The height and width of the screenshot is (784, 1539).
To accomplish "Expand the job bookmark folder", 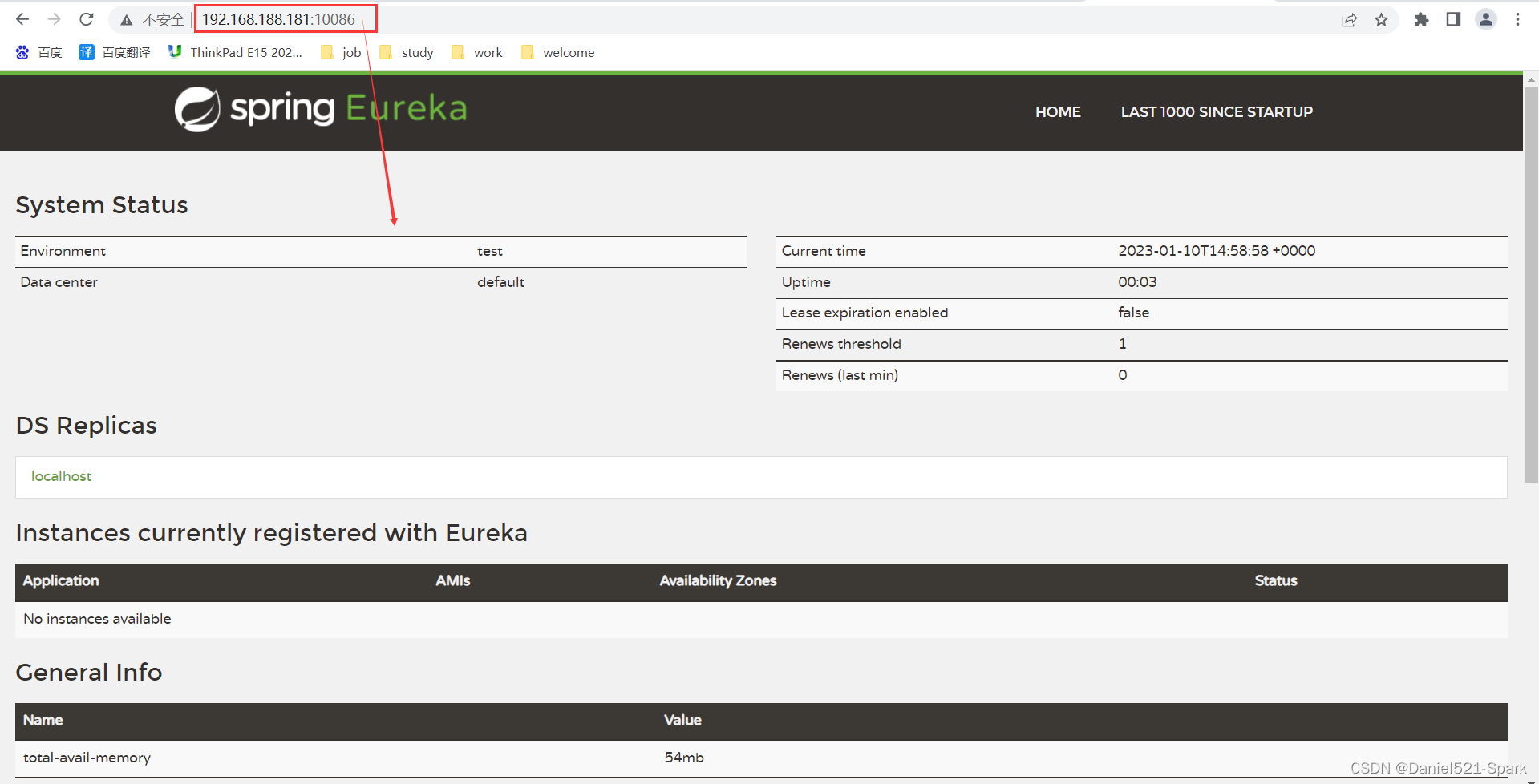I will [x=341, y=52].
